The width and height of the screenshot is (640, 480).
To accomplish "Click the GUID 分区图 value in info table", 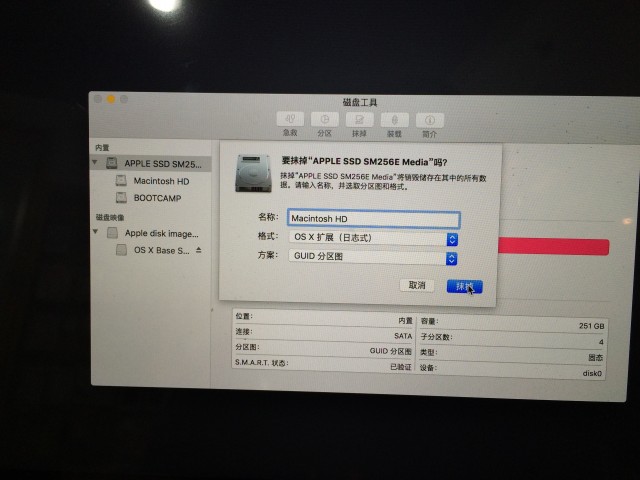I will pos(390,351).
